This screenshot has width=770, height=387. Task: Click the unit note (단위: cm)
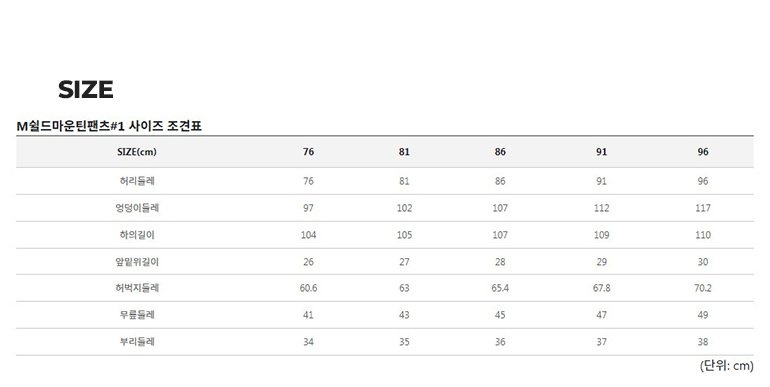click(727, 366)
